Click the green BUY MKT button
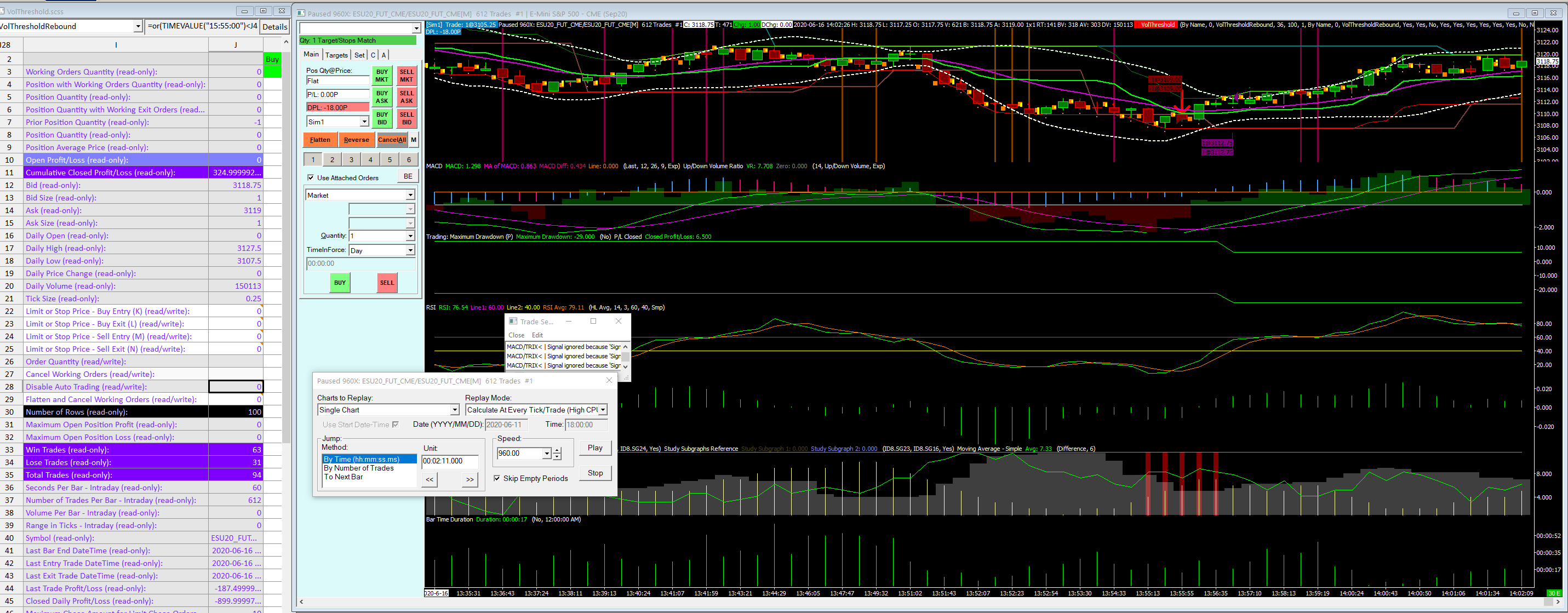This screenshot has height=613, width=1568. pyautogui.click(x=382, y=76)
